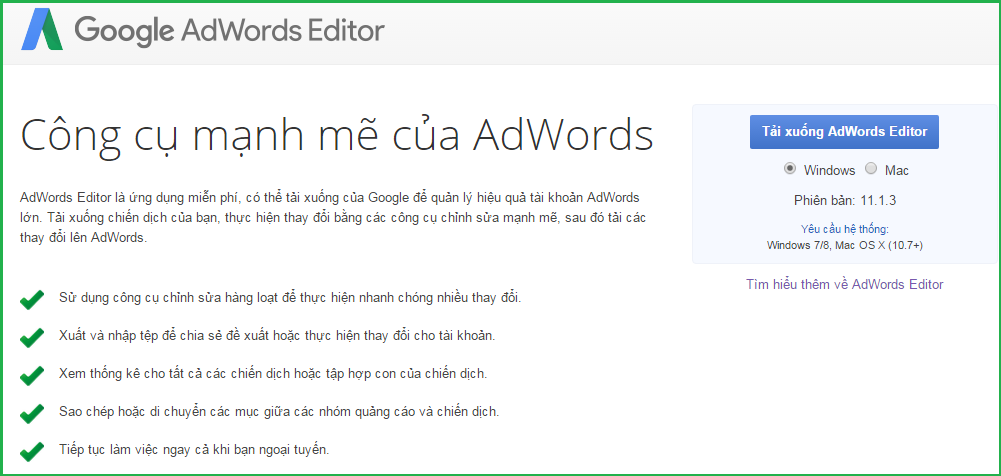1001x476 pixels.
Task: Click the intro paragraph starting "AdWords Editor là ứng dụng"
Action: (x=330, y=217)
